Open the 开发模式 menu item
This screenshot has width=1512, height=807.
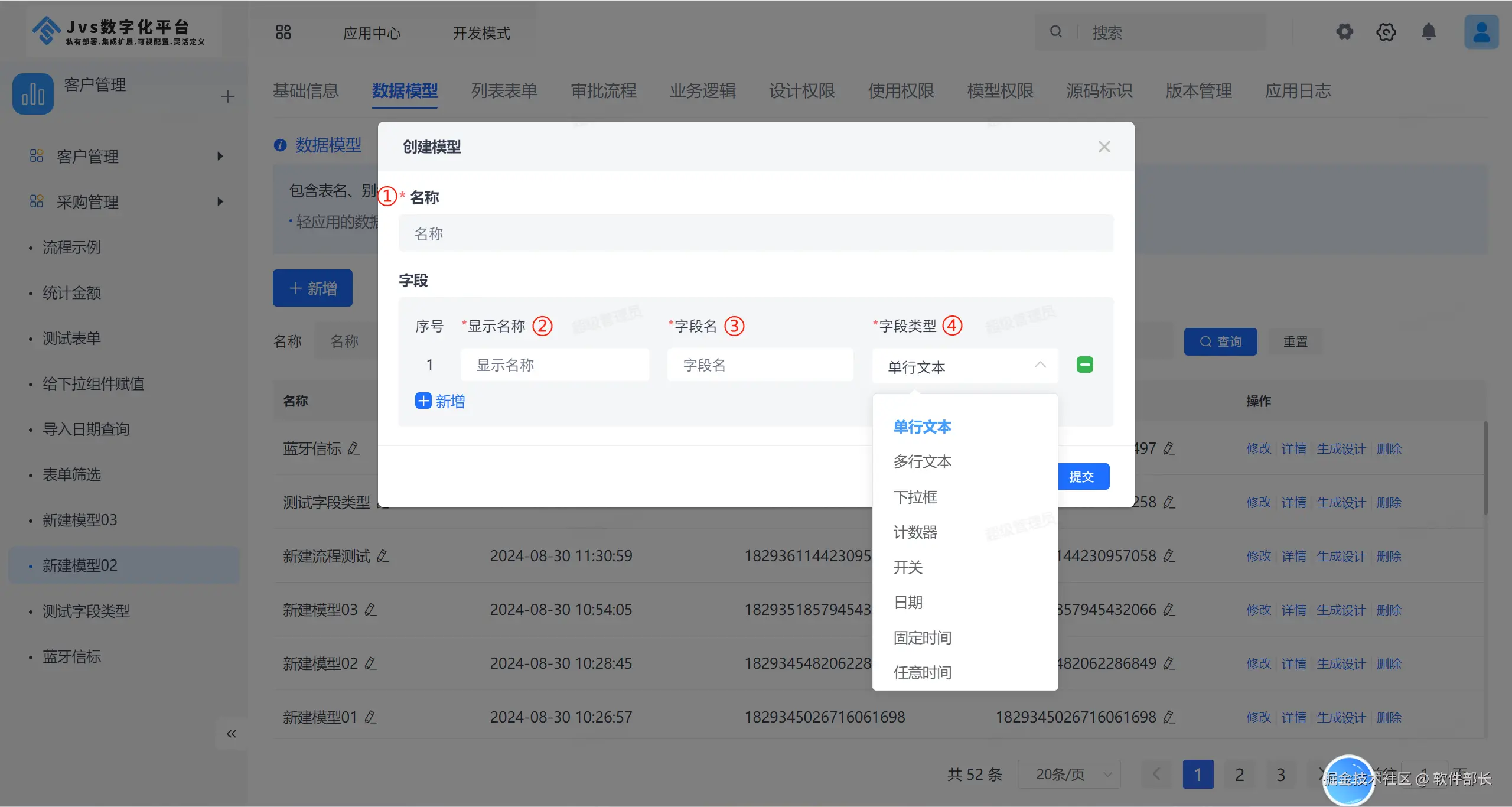pos(481,33)
